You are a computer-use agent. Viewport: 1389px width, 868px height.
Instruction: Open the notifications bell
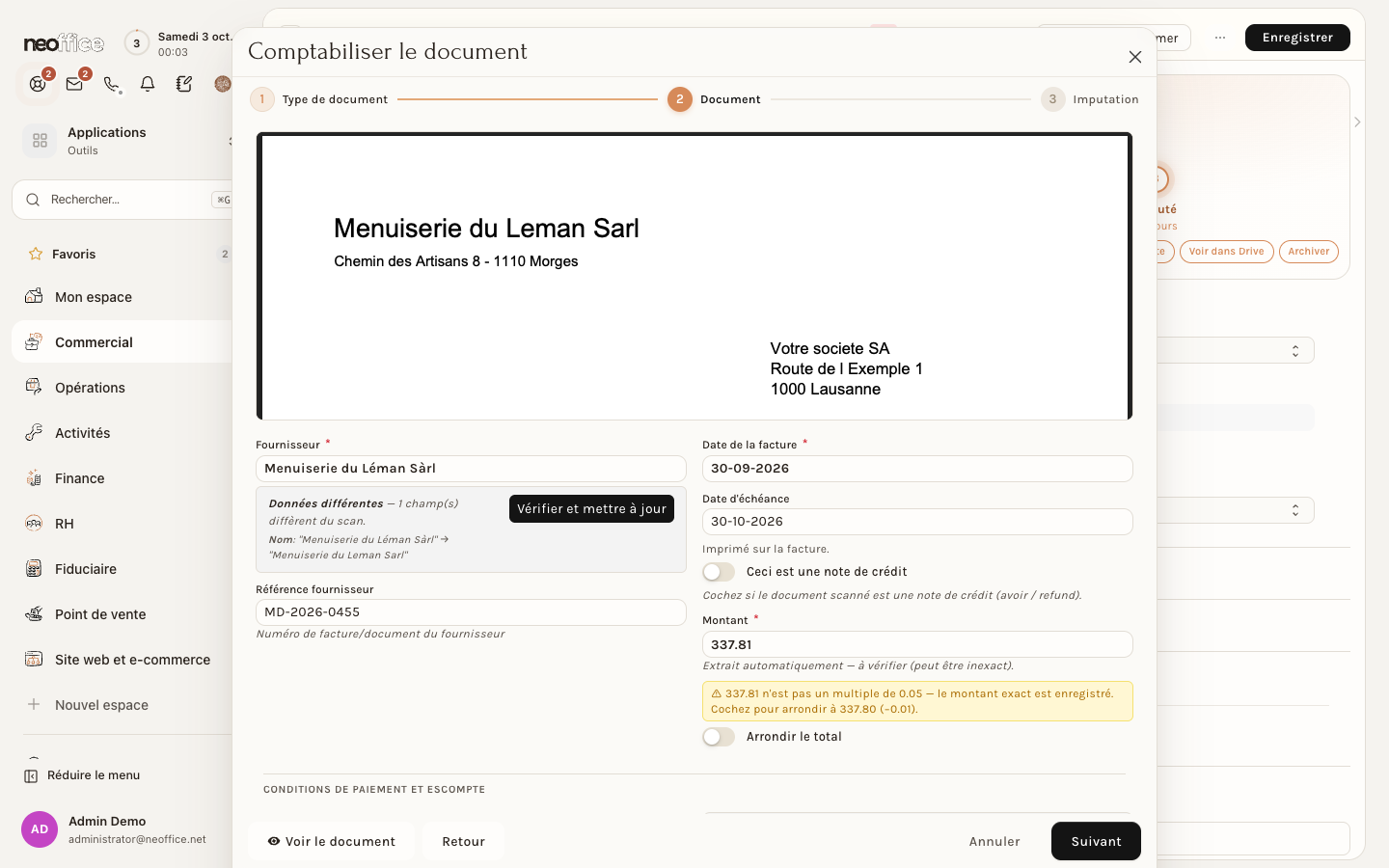[x=148, y=84]
